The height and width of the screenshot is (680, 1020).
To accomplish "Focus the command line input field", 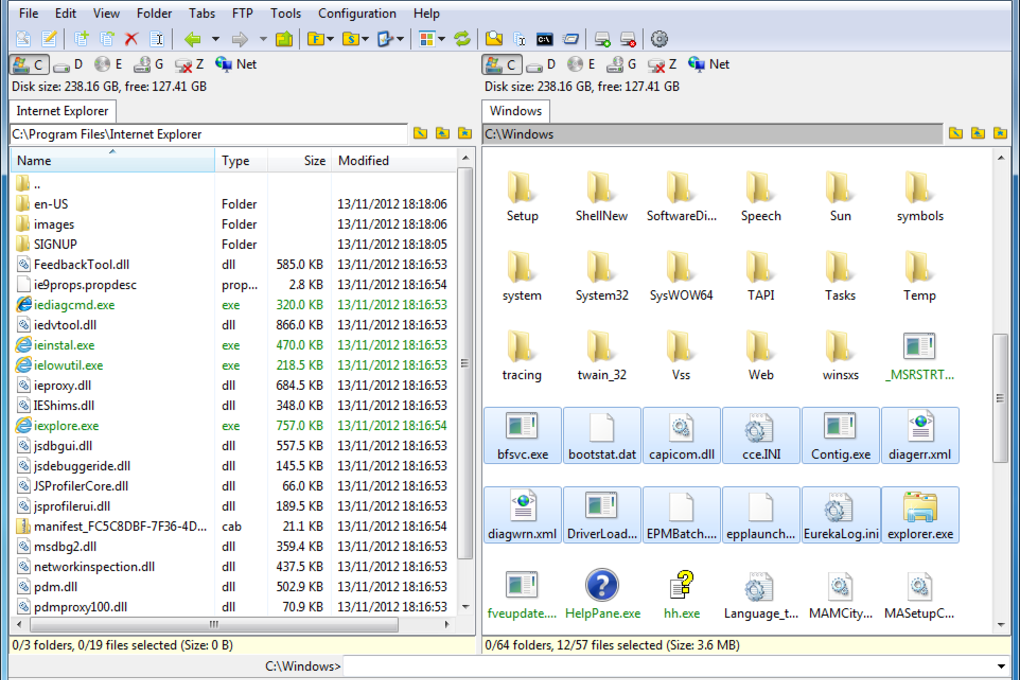I will [669, 666].
